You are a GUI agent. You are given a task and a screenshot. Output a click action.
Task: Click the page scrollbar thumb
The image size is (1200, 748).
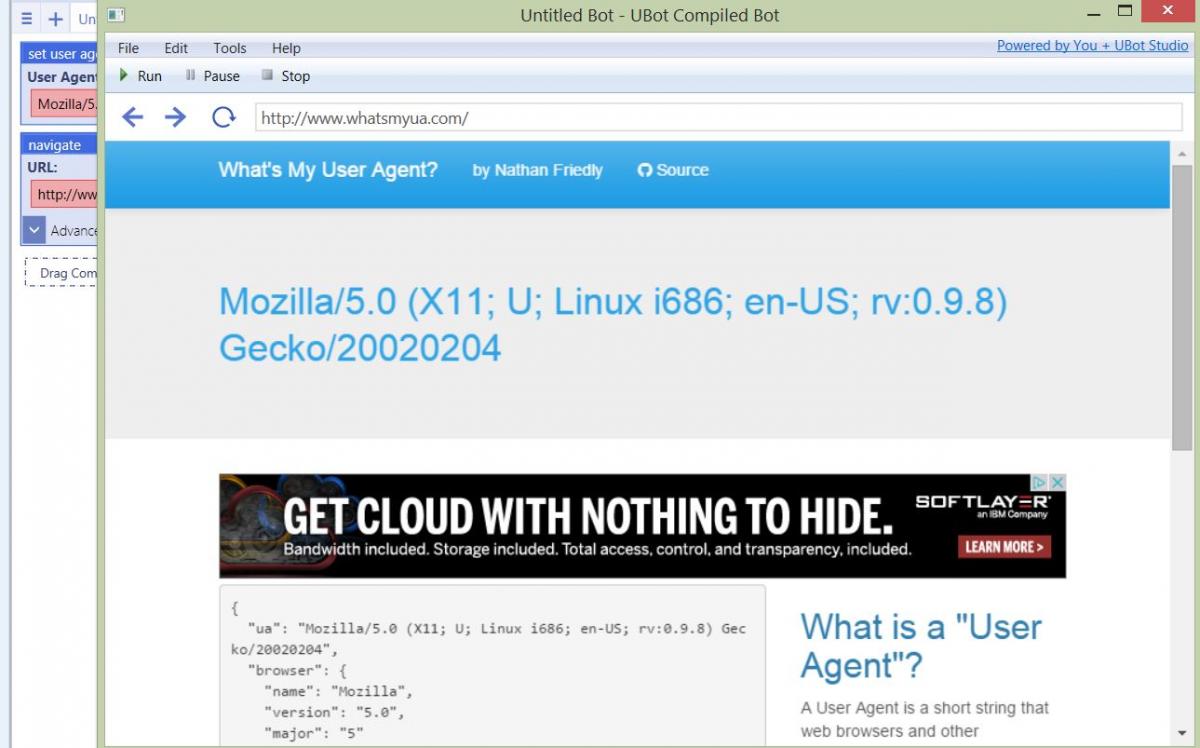(x=1181, y=307)
